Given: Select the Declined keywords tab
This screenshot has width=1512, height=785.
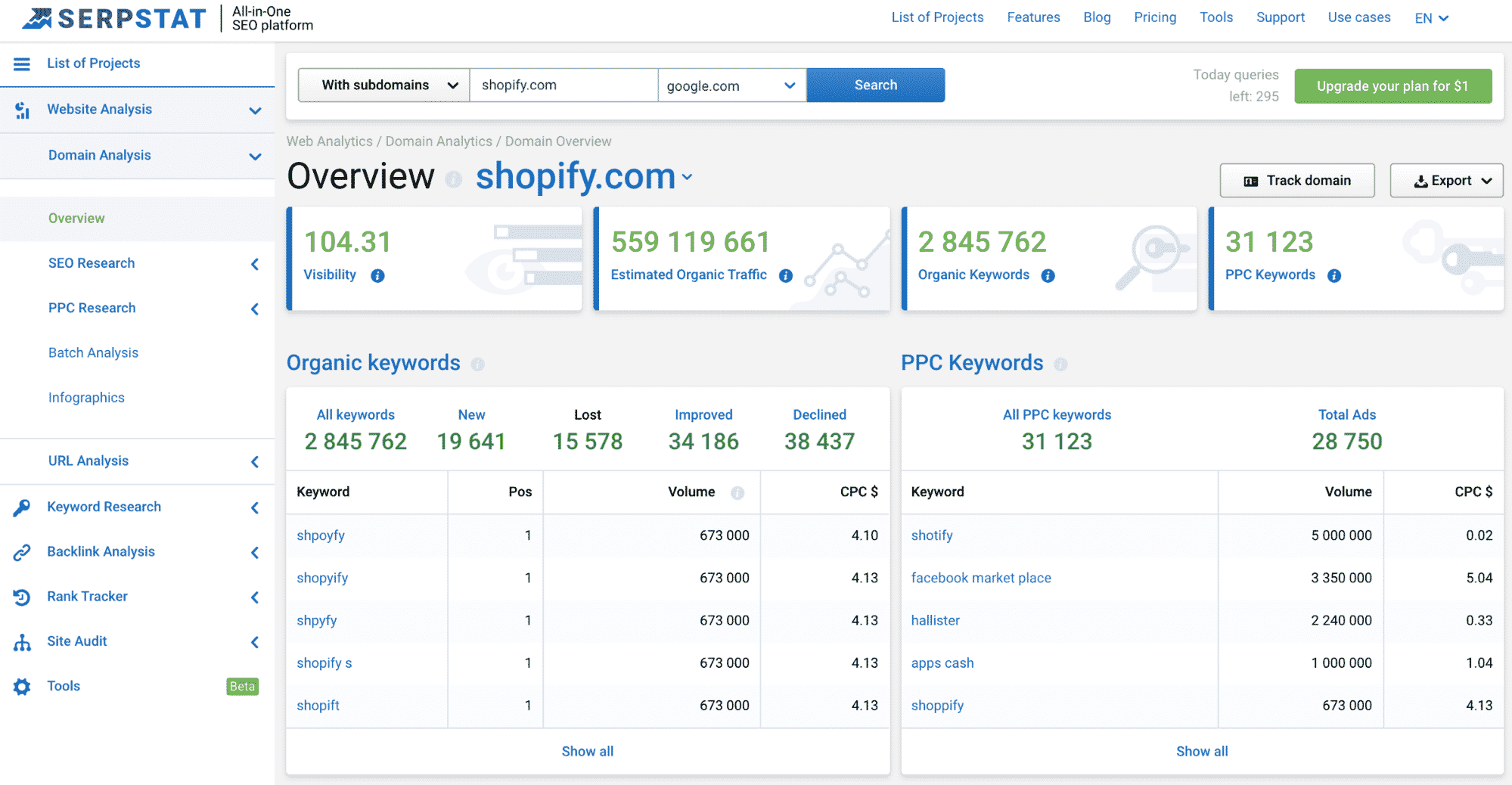Looking at the screenshot, I should pos(819,429).
